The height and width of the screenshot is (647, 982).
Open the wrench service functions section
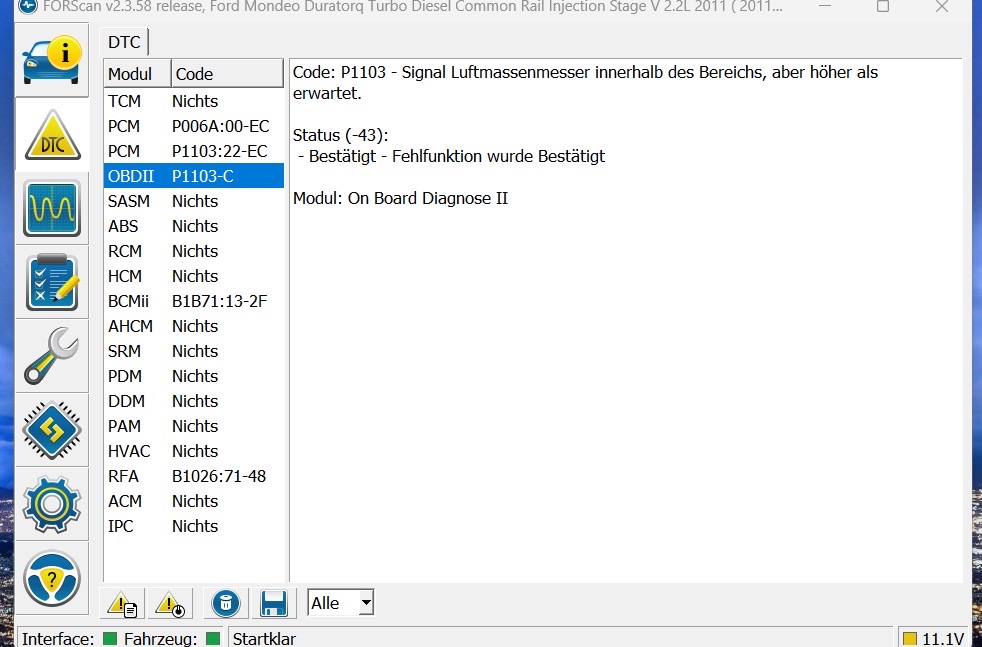pyautogui.click(x=52, y=357)
